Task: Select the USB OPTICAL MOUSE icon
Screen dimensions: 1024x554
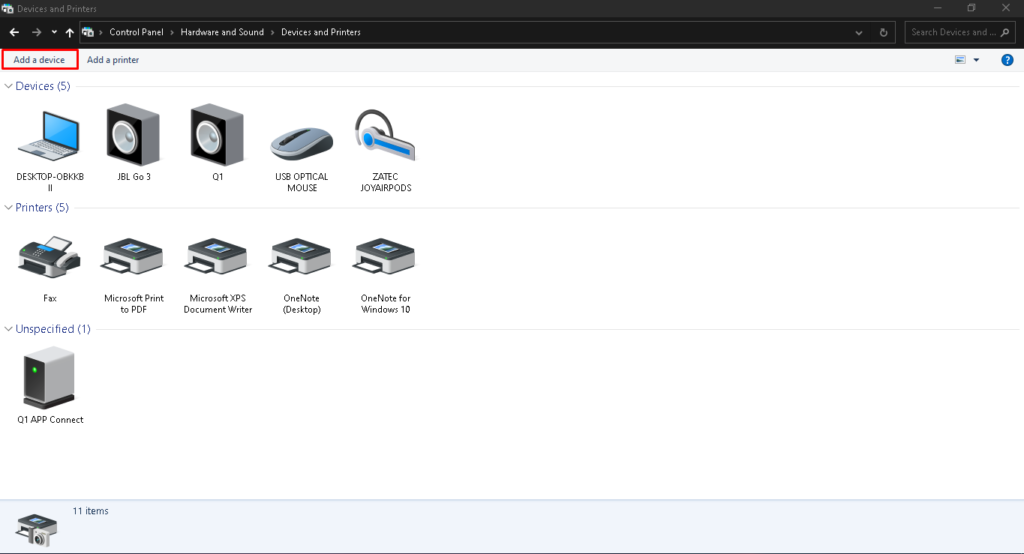Action: tap(302, 144)
